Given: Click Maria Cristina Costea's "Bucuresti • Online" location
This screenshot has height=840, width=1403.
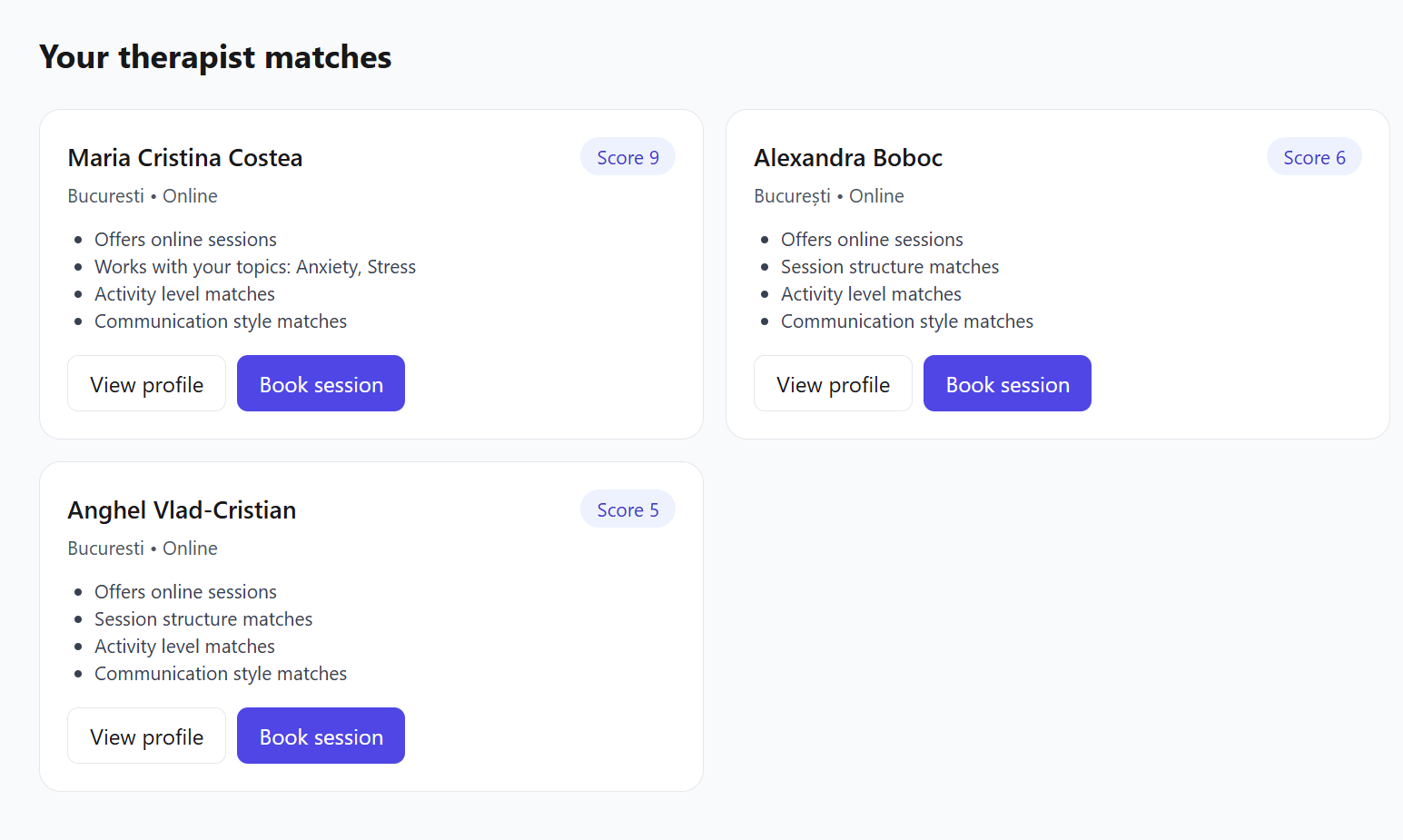Looking at the screenshot, I should tap(143, 196).
